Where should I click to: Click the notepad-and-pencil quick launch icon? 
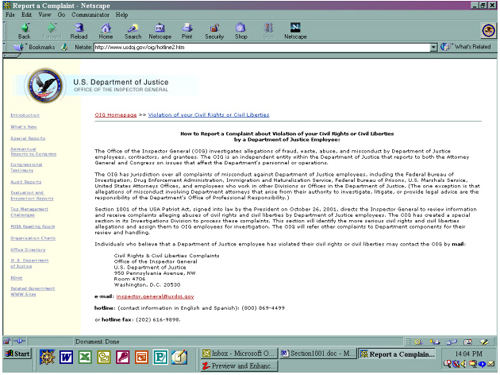click(179, 358)
